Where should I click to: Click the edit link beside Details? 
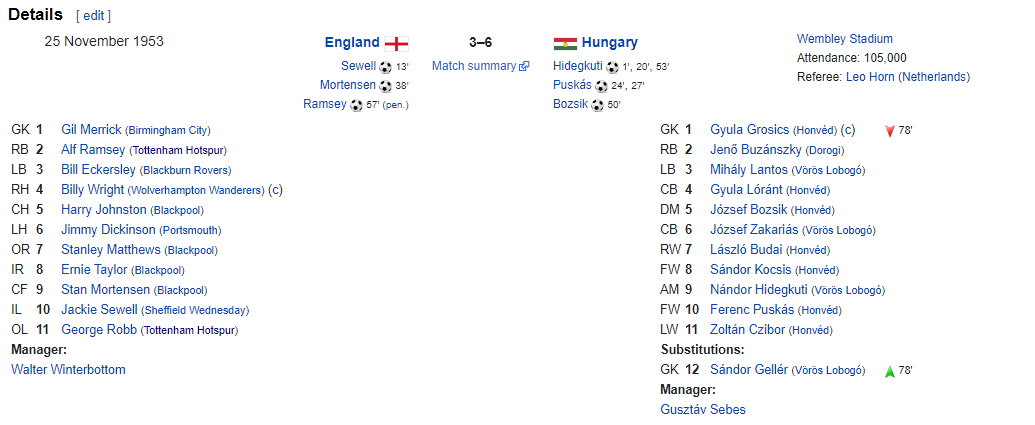coord(94,16)
